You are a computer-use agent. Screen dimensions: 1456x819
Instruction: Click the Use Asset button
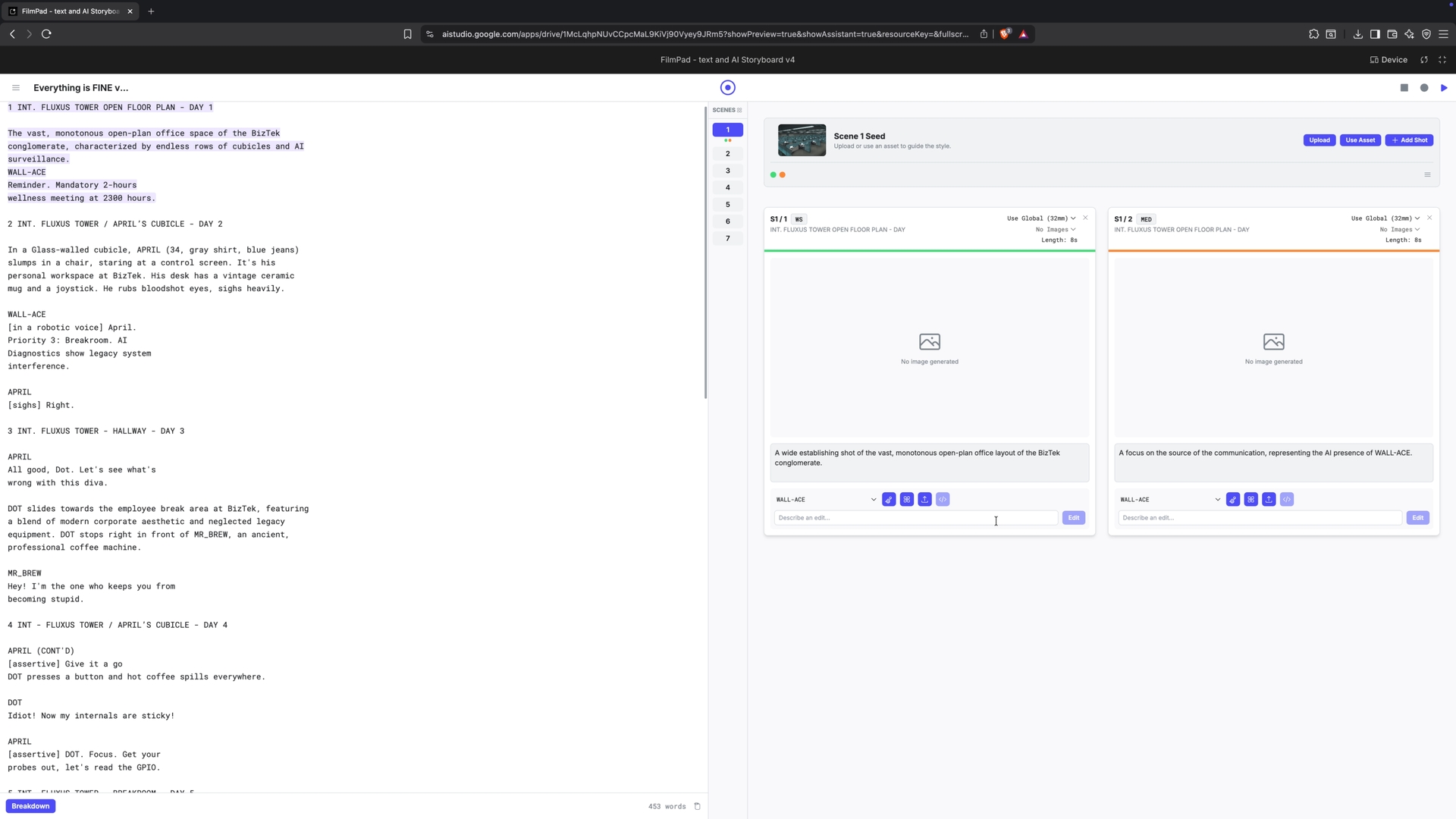1360,140
